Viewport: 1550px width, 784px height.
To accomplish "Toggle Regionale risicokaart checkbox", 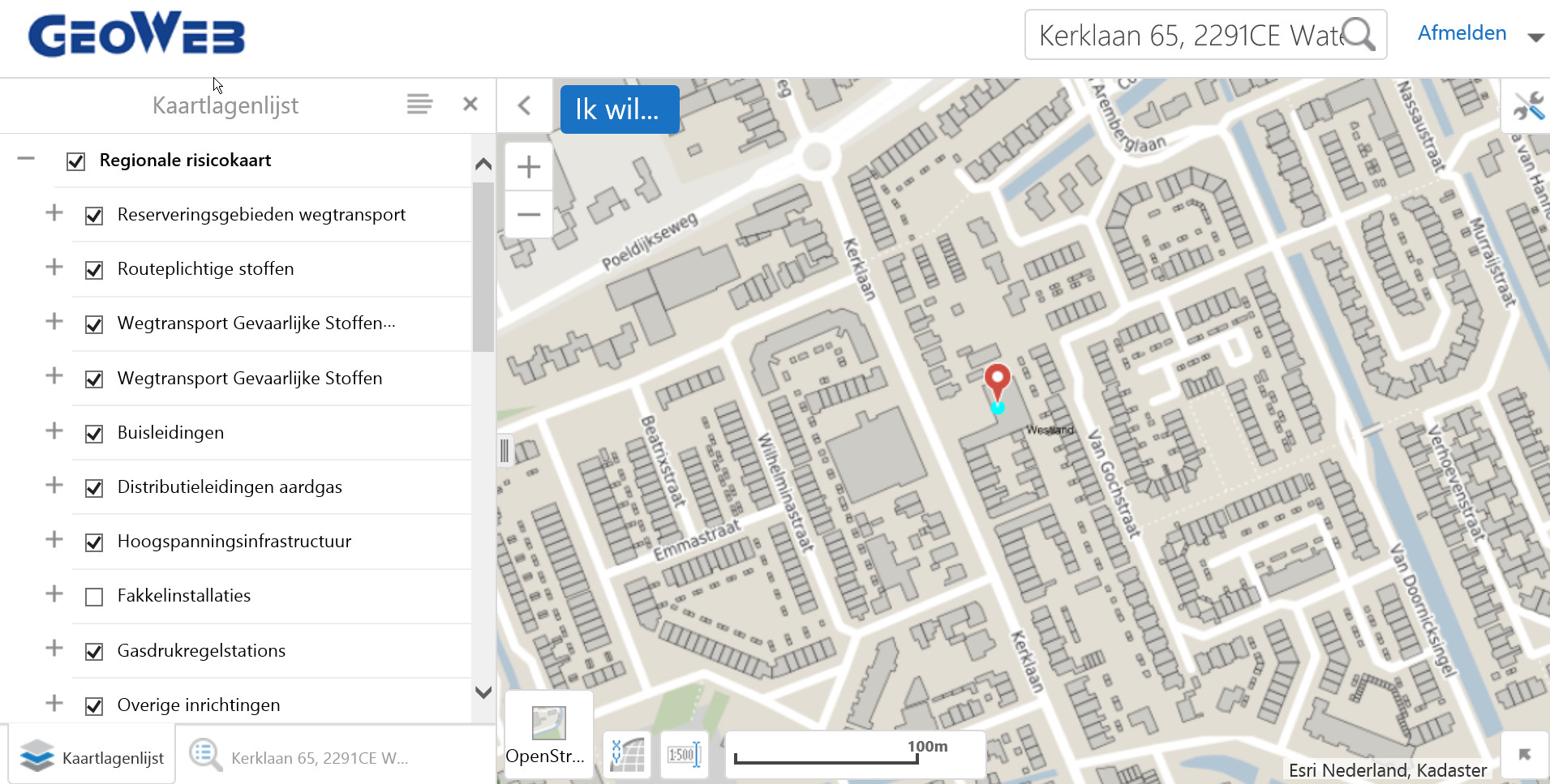I will (x=76, y=161).
